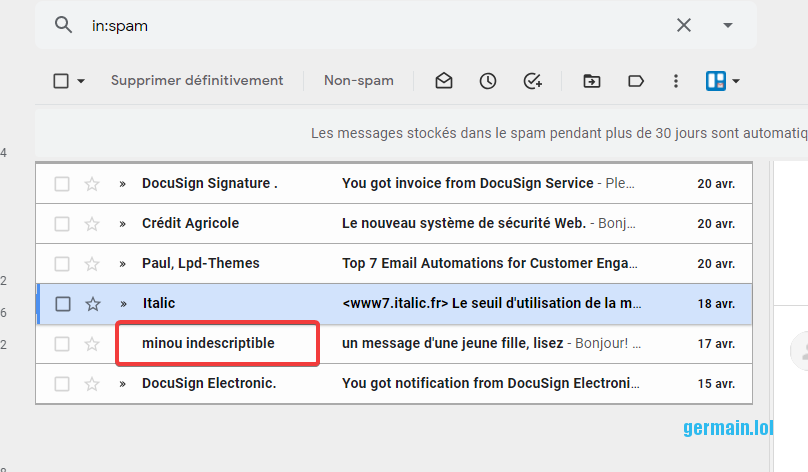Snooze using the clock icon
This screenshot has height=472, width=808.
click(488, 81)
